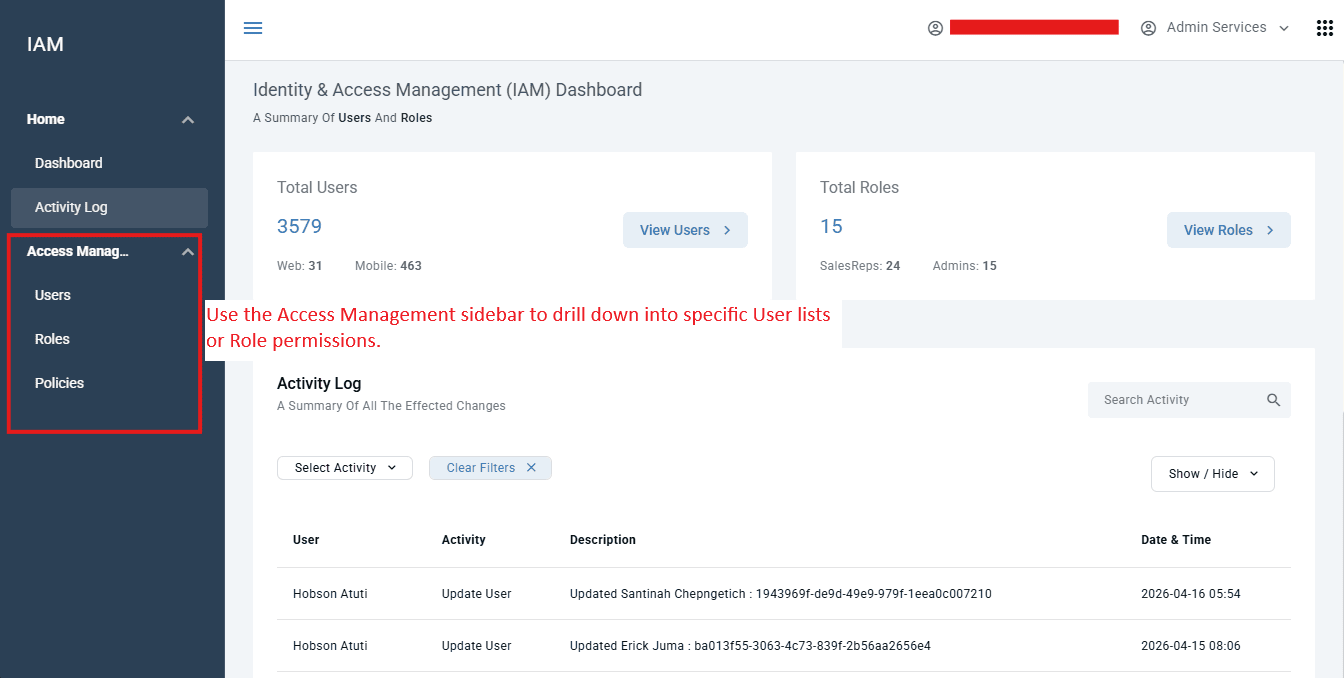Open the apps grid icon
This screenshot has height=678, width=1344.
tap(1325, 28)
